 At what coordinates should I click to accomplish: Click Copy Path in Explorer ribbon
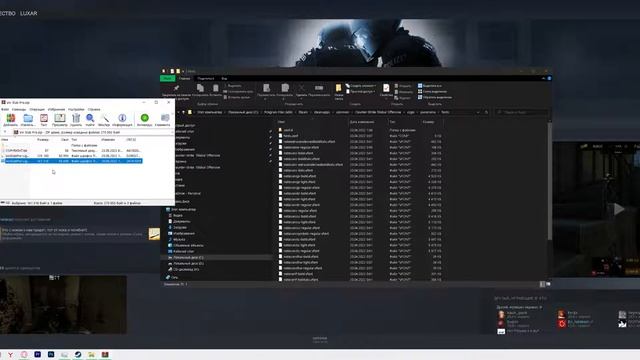pos(238,91)
